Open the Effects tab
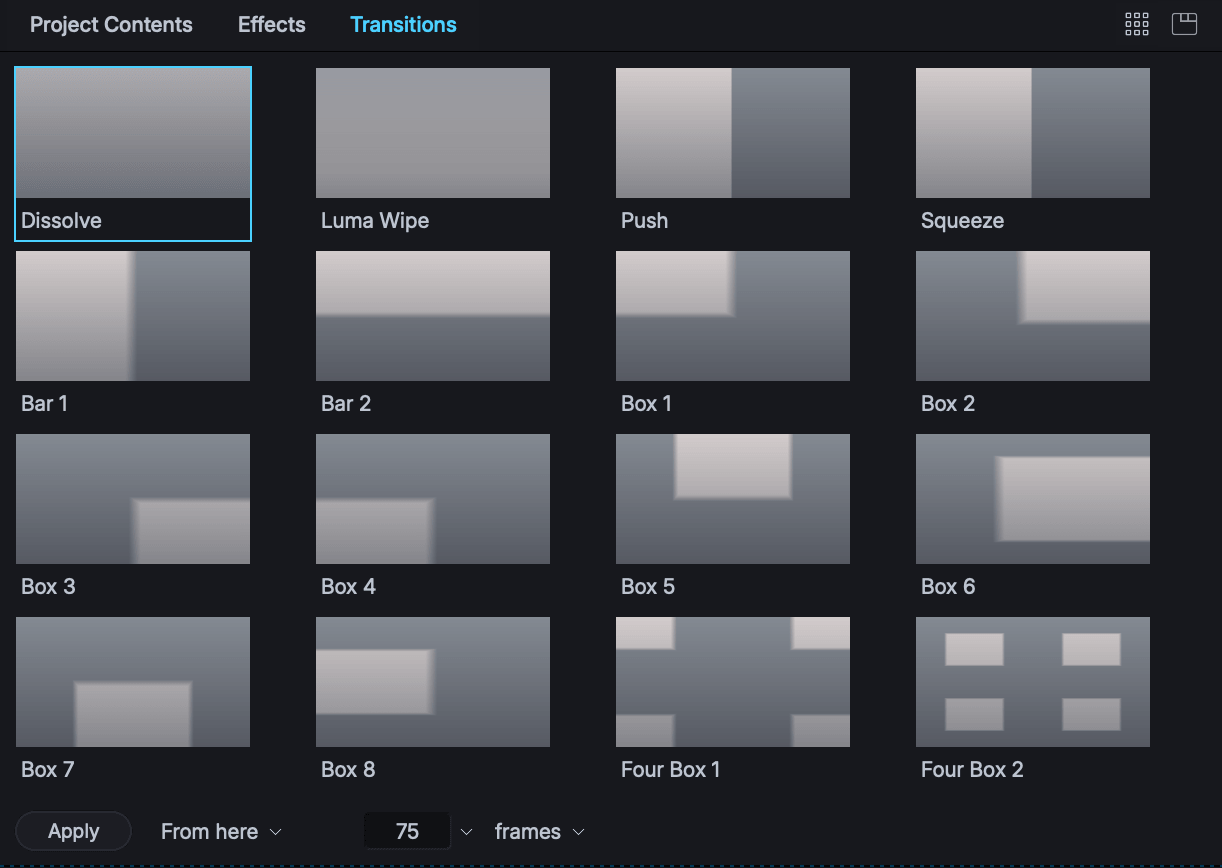Viewport: 1222px width, 868px height. (272, 25)
